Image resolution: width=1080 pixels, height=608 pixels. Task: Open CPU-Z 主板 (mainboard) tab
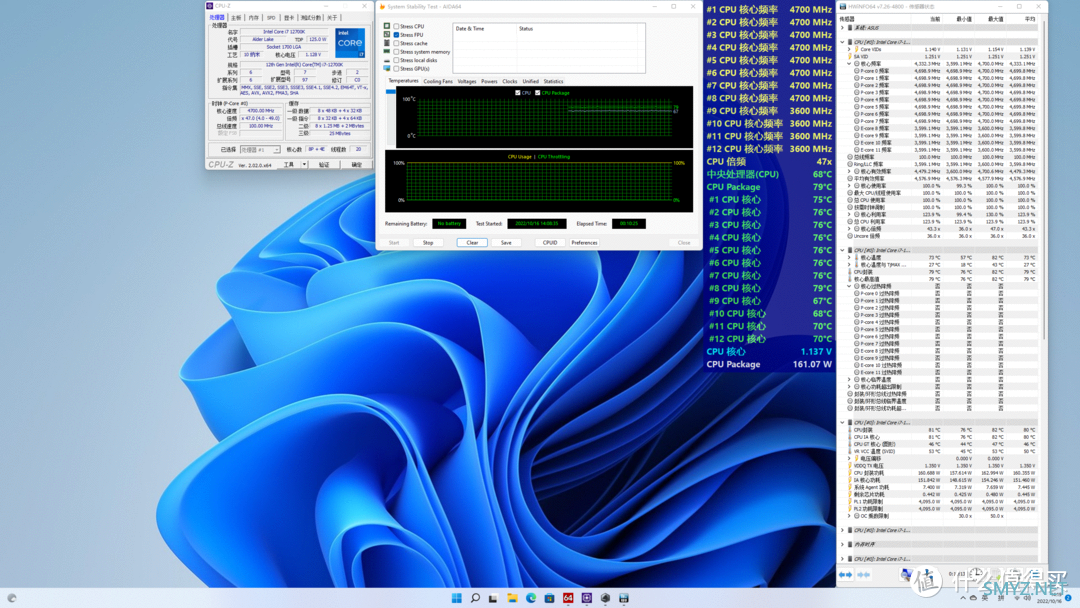(x=236, y=18)
